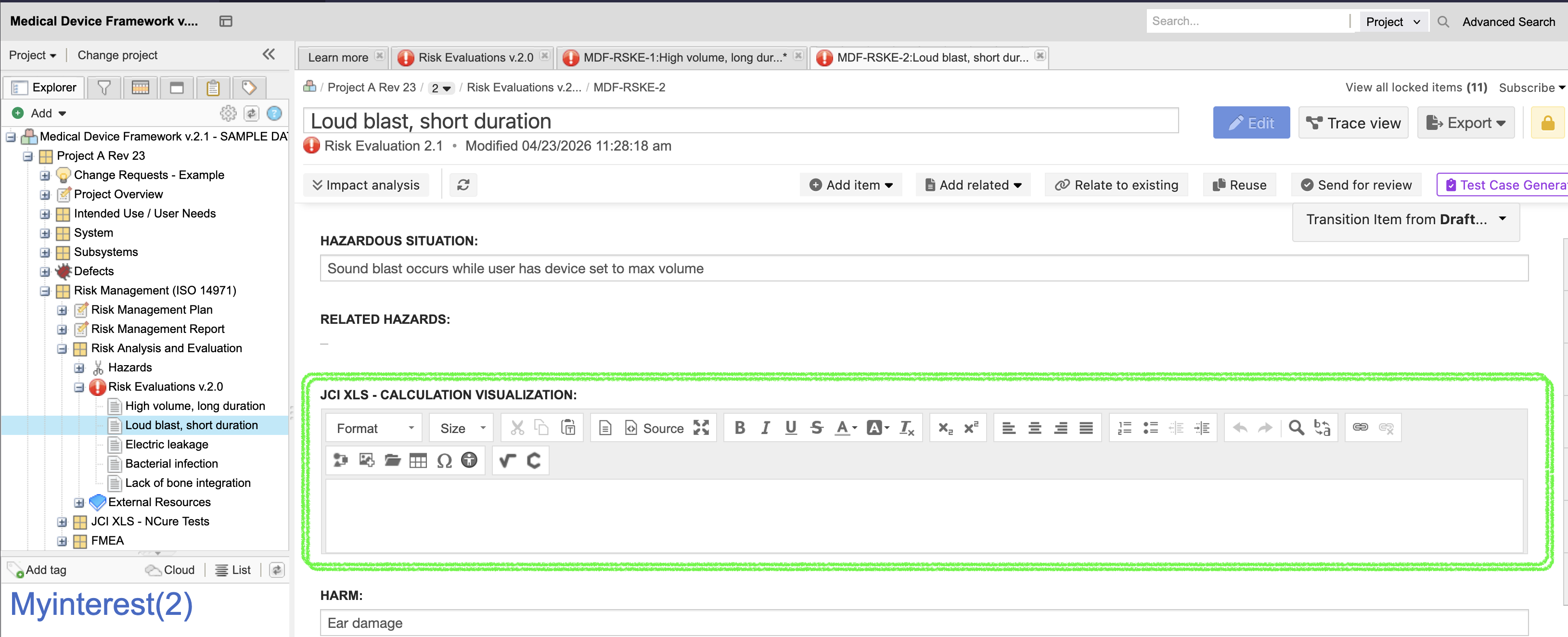Maximize the rich text editor

(701, 428)
